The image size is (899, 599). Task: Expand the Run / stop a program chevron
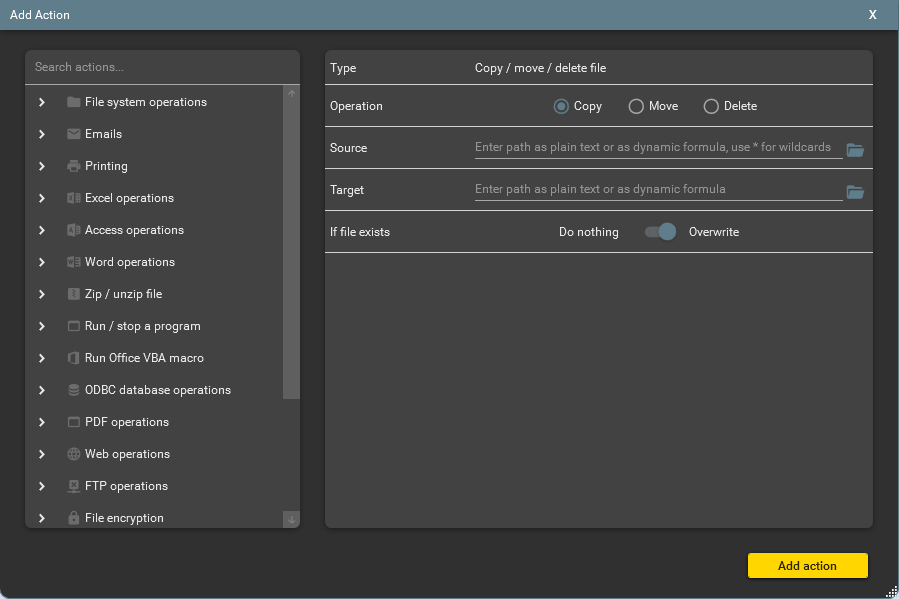[42, 326]
